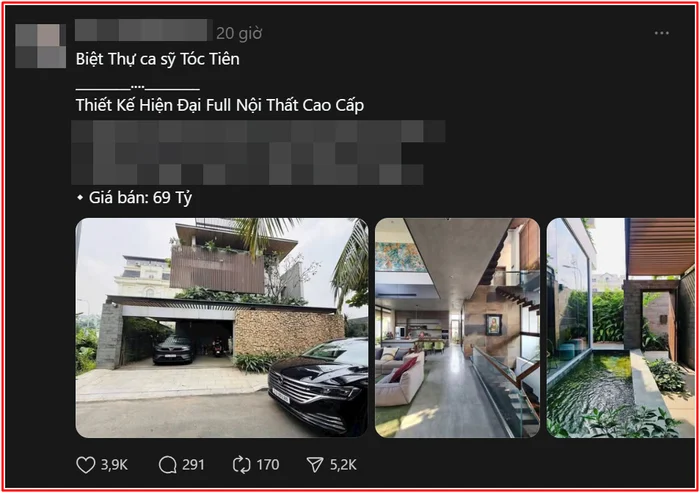Open comments via speech bubble icon
Image resolution: width=700 pixels, height=493 pixels.
167,465
